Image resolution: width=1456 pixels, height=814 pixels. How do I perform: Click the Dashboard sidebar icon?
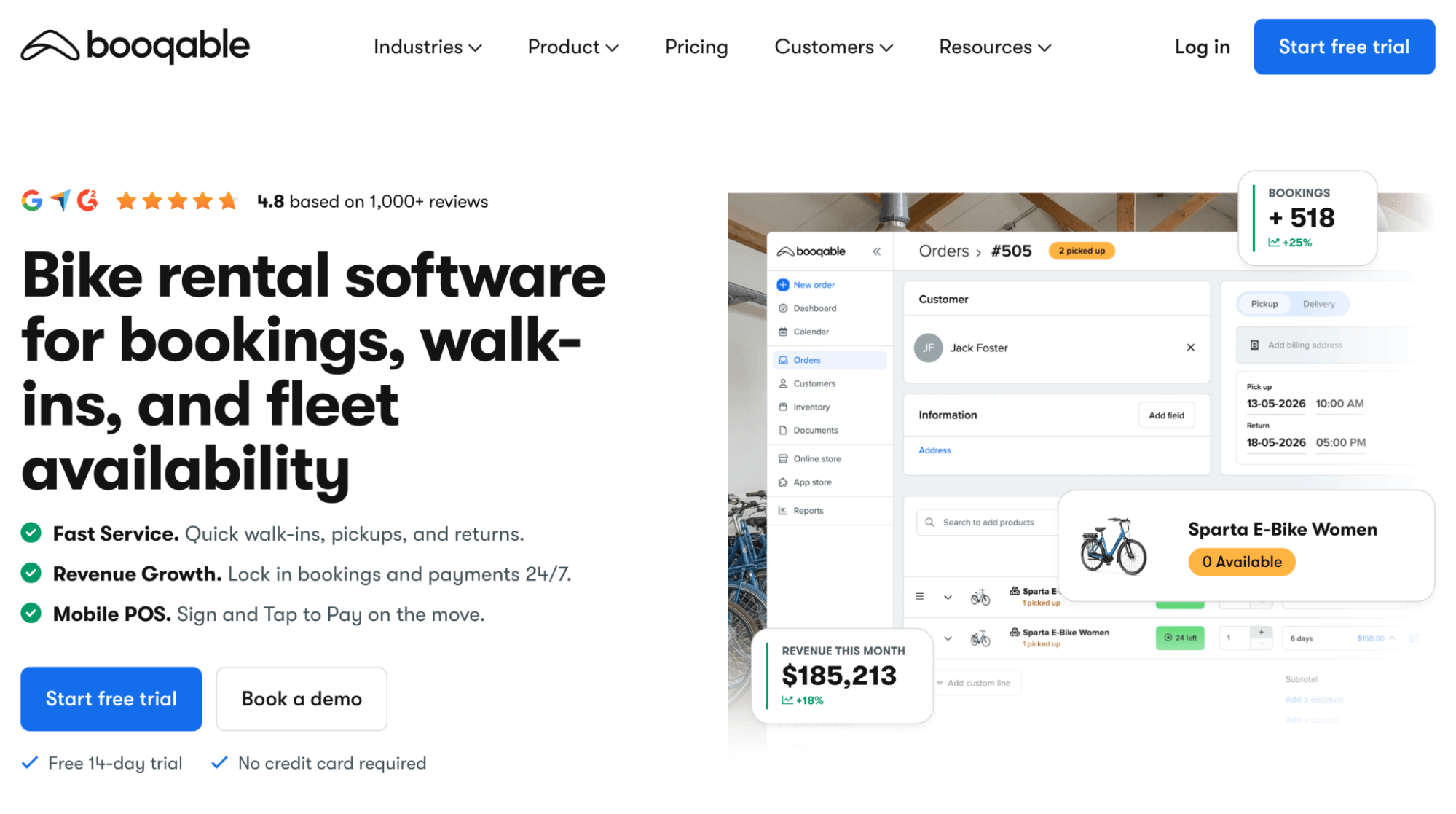pos(783,308)
